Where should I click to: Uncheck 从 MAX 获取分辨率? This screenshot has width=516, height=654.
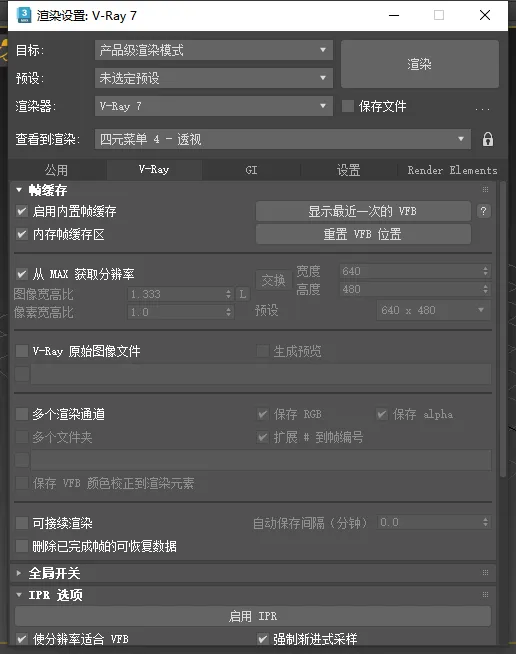22,274
